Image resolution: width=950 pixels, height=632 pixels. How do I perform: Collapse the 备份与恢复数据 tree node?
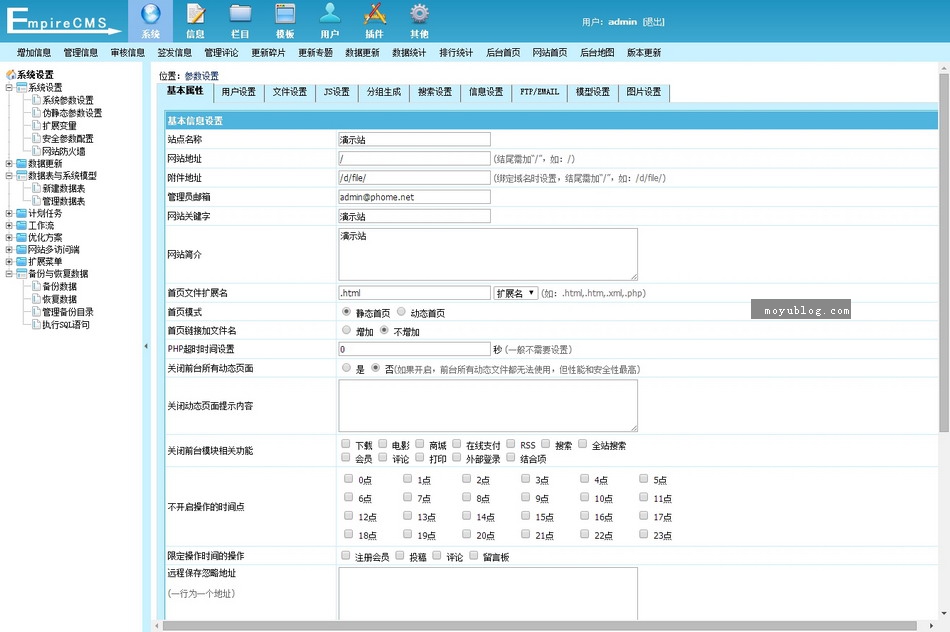pos(9,274)
